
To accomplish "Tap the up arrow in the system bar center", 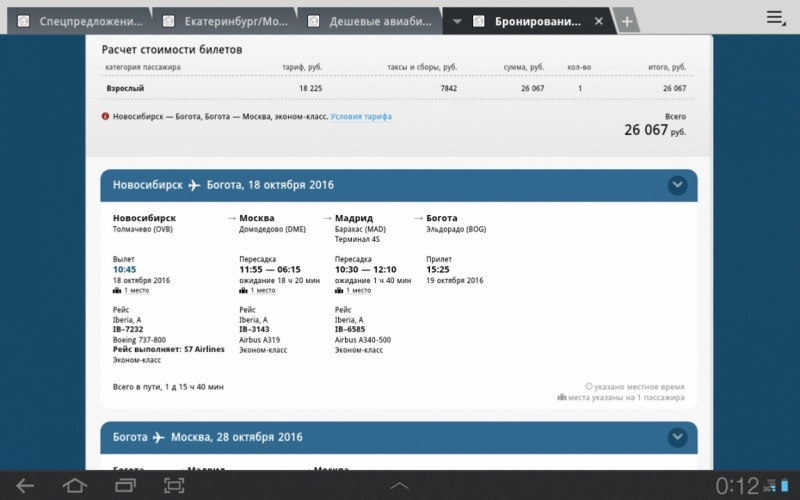I will [x=399, y=485].
